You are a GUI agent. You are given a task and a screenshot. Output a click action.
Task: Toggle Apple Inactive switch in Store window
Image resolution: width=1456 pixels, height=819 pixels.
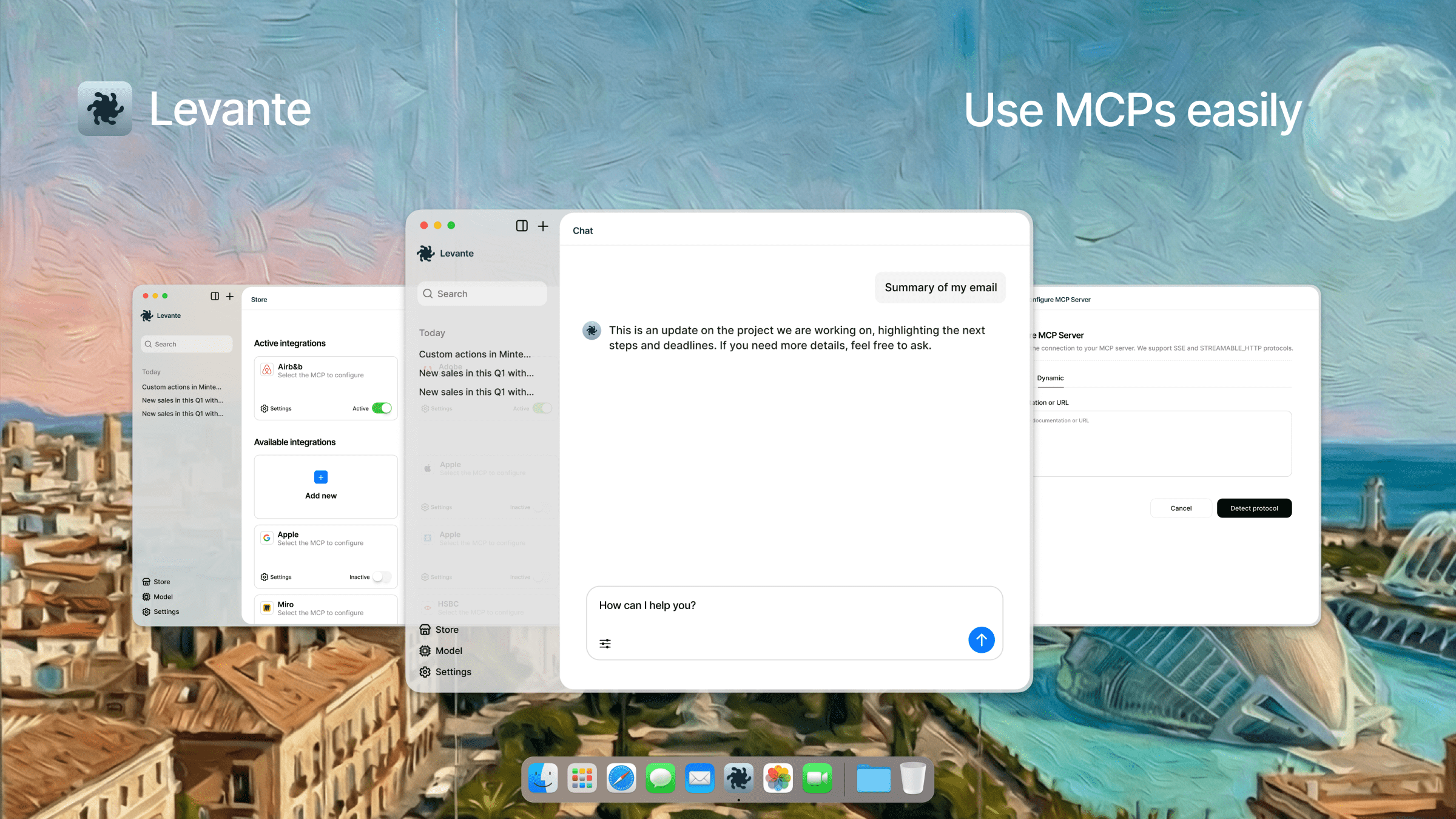382,577
